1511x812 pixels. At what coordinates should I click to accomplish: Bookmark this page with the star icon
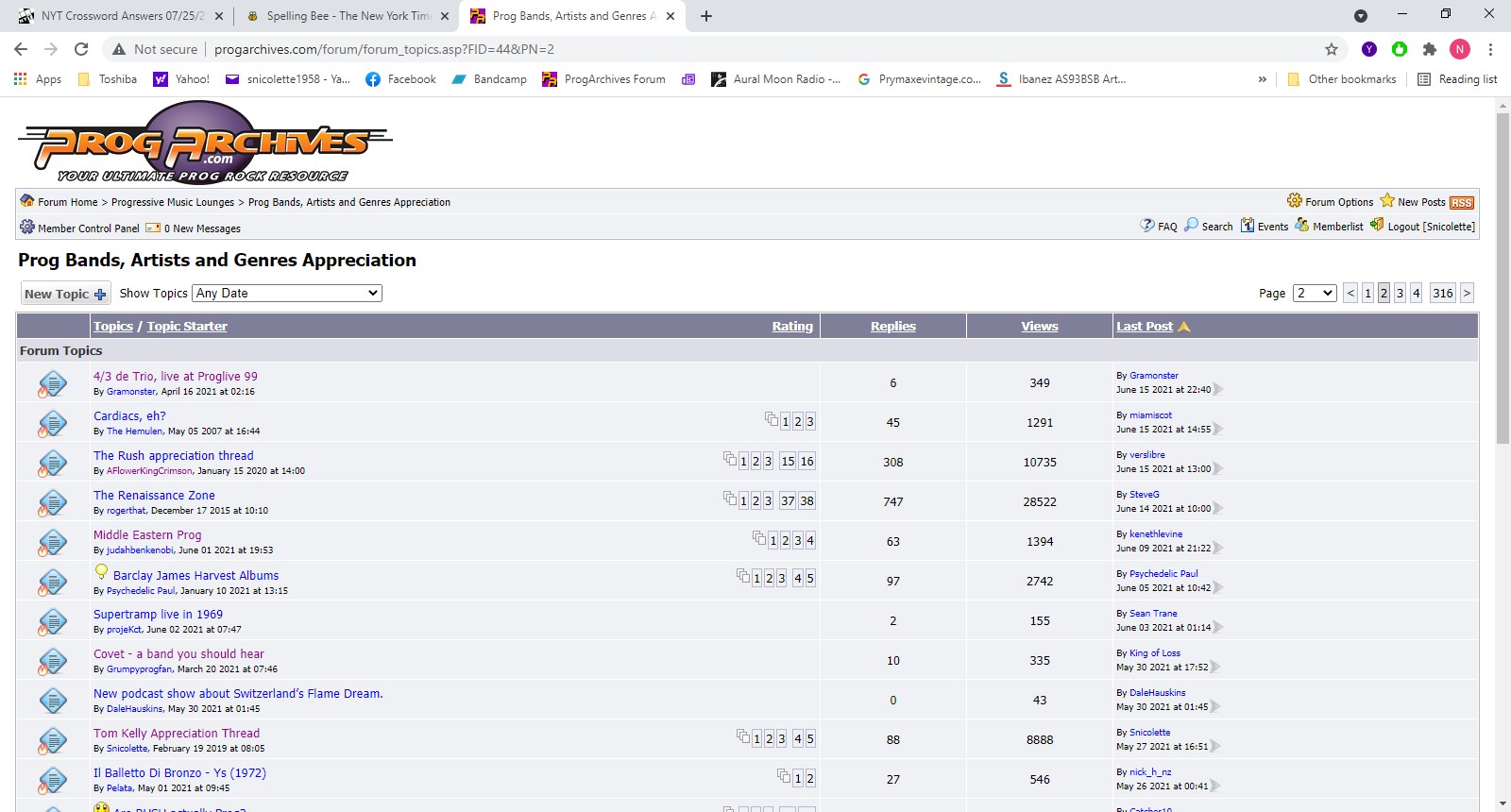(1332, 49)
